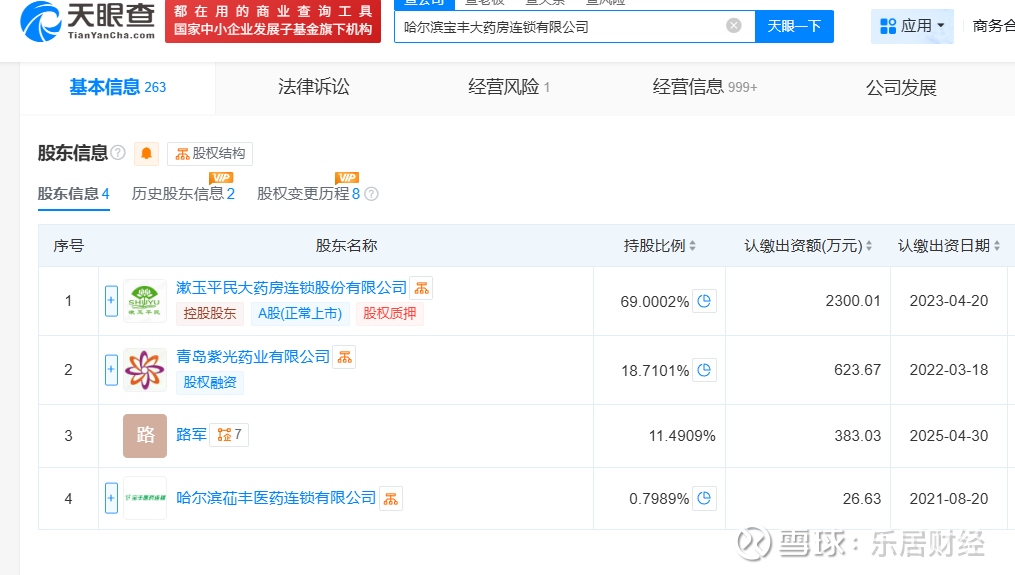Click the 哈尔滨葩丰医药 logo thumbnail
Image resolution: width=1015 pixels, height=575 pixels.
coord(145,498)
